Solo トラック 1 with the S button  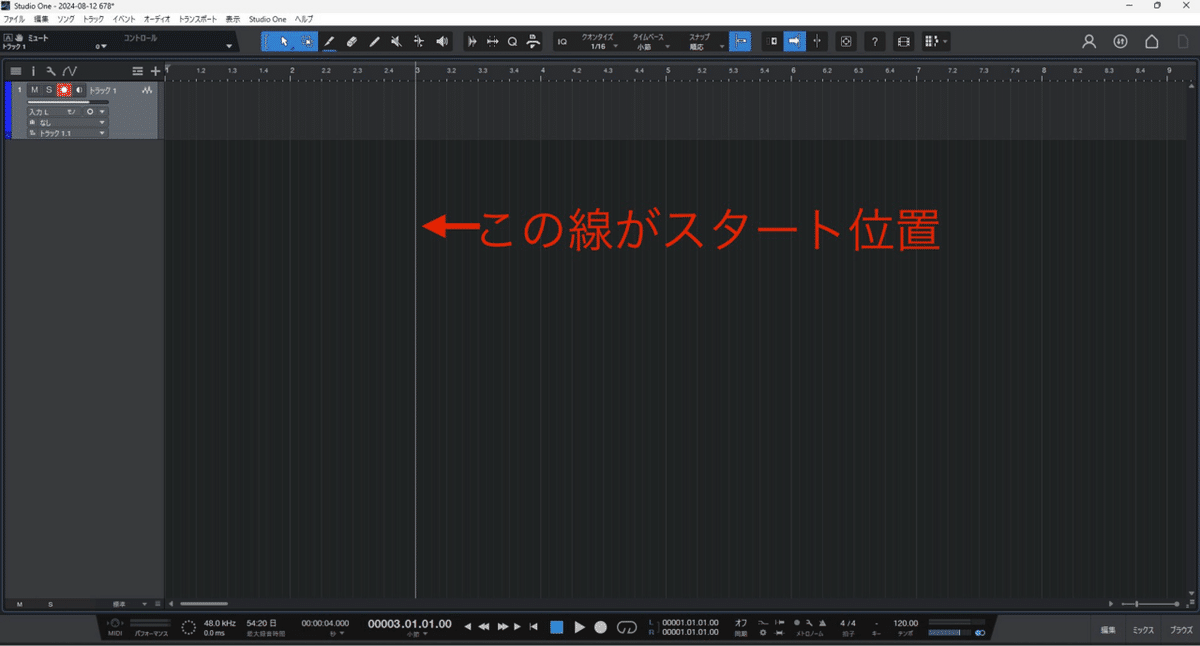49,90
